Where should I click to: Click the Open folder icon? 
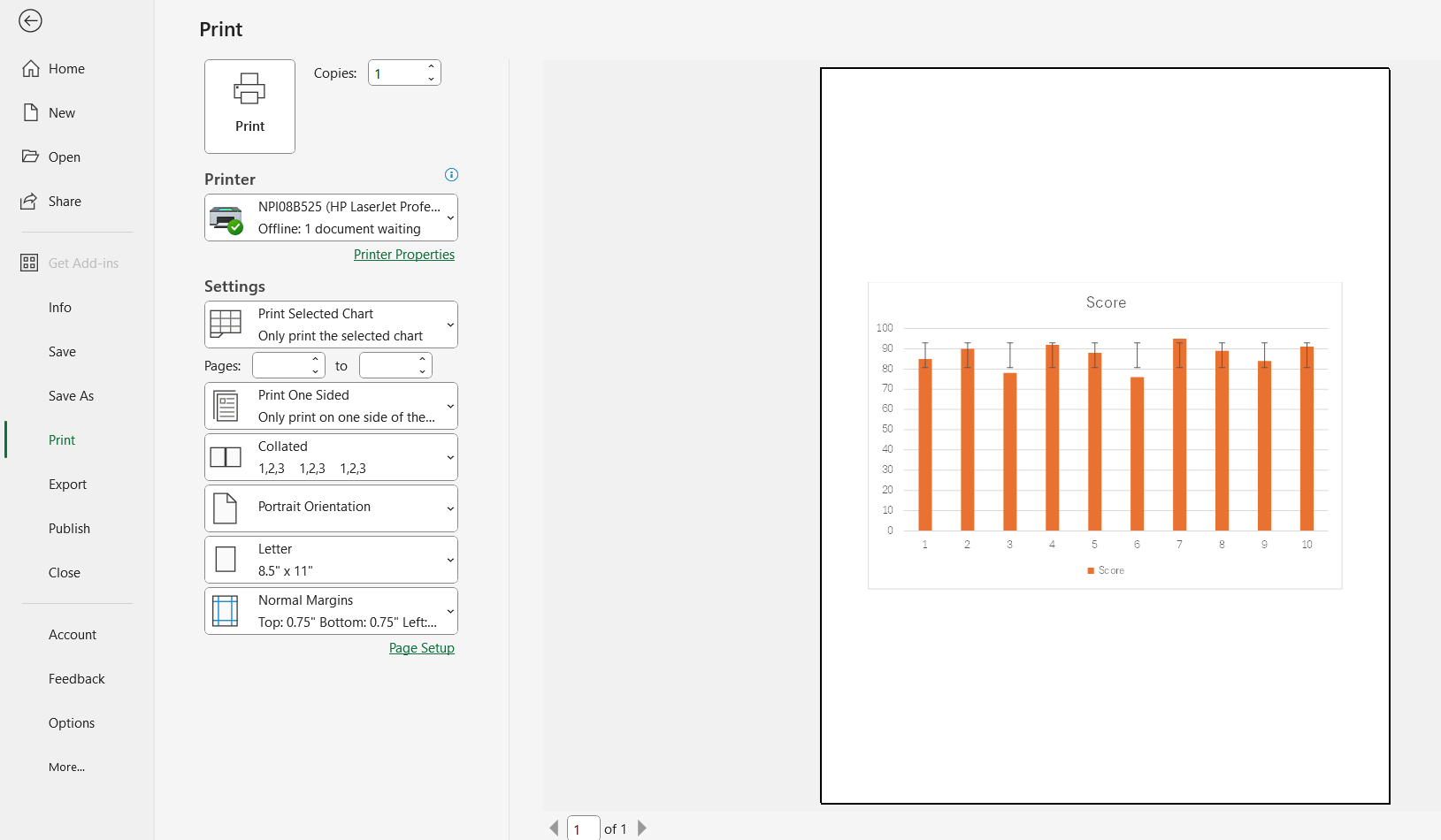[x=31, y=157]
